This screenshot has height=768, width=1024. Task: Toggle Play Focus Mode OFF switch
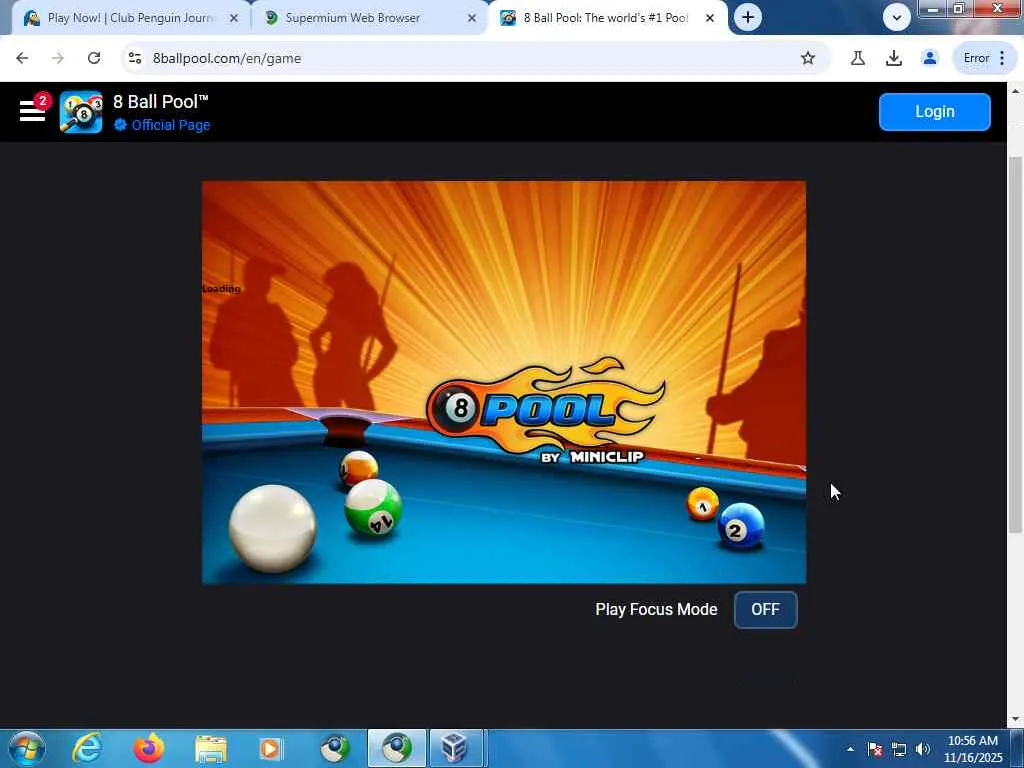coord(765,609)
